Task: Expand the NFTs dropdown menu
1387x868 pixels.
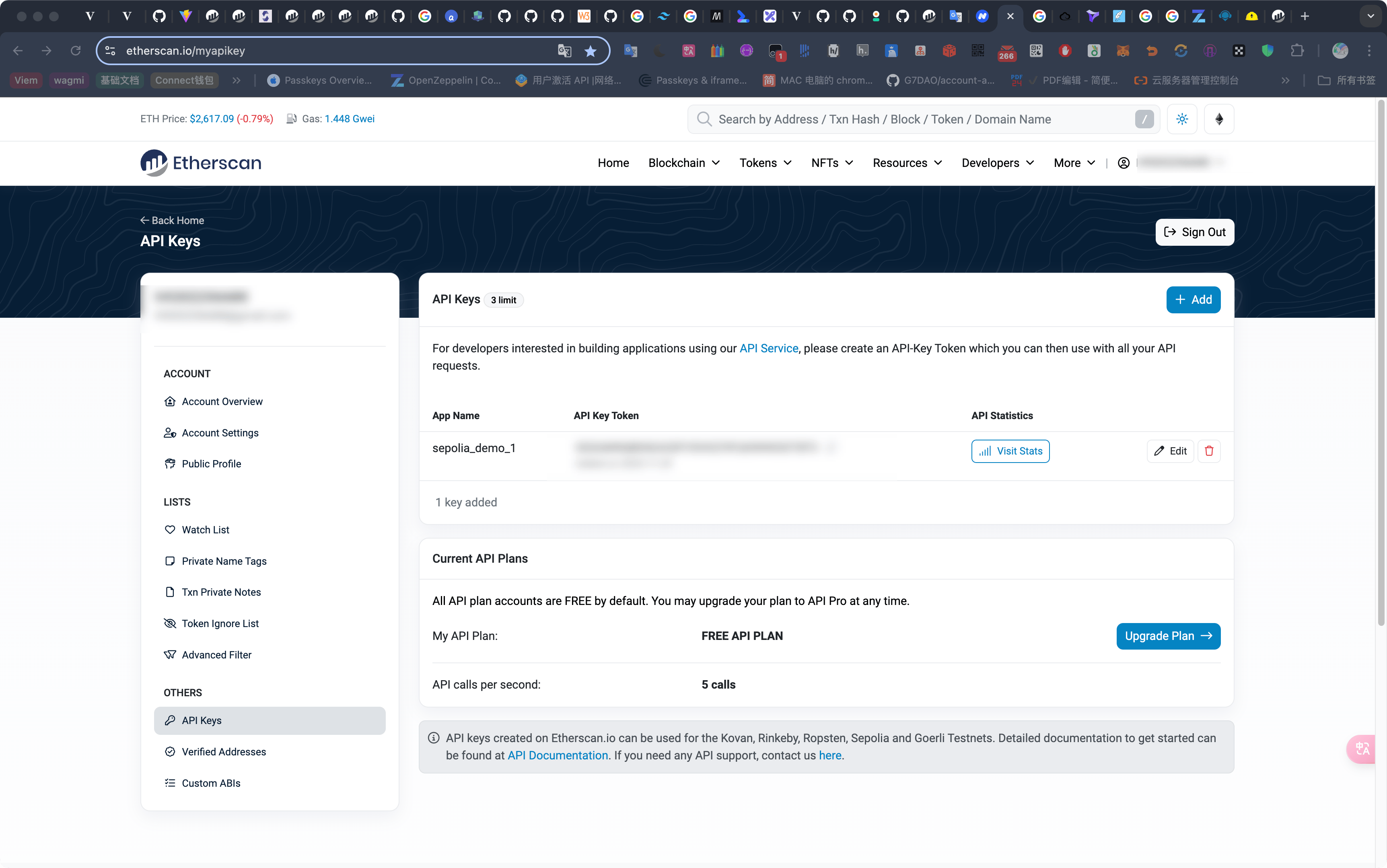Action: click(x=832, y=163)
